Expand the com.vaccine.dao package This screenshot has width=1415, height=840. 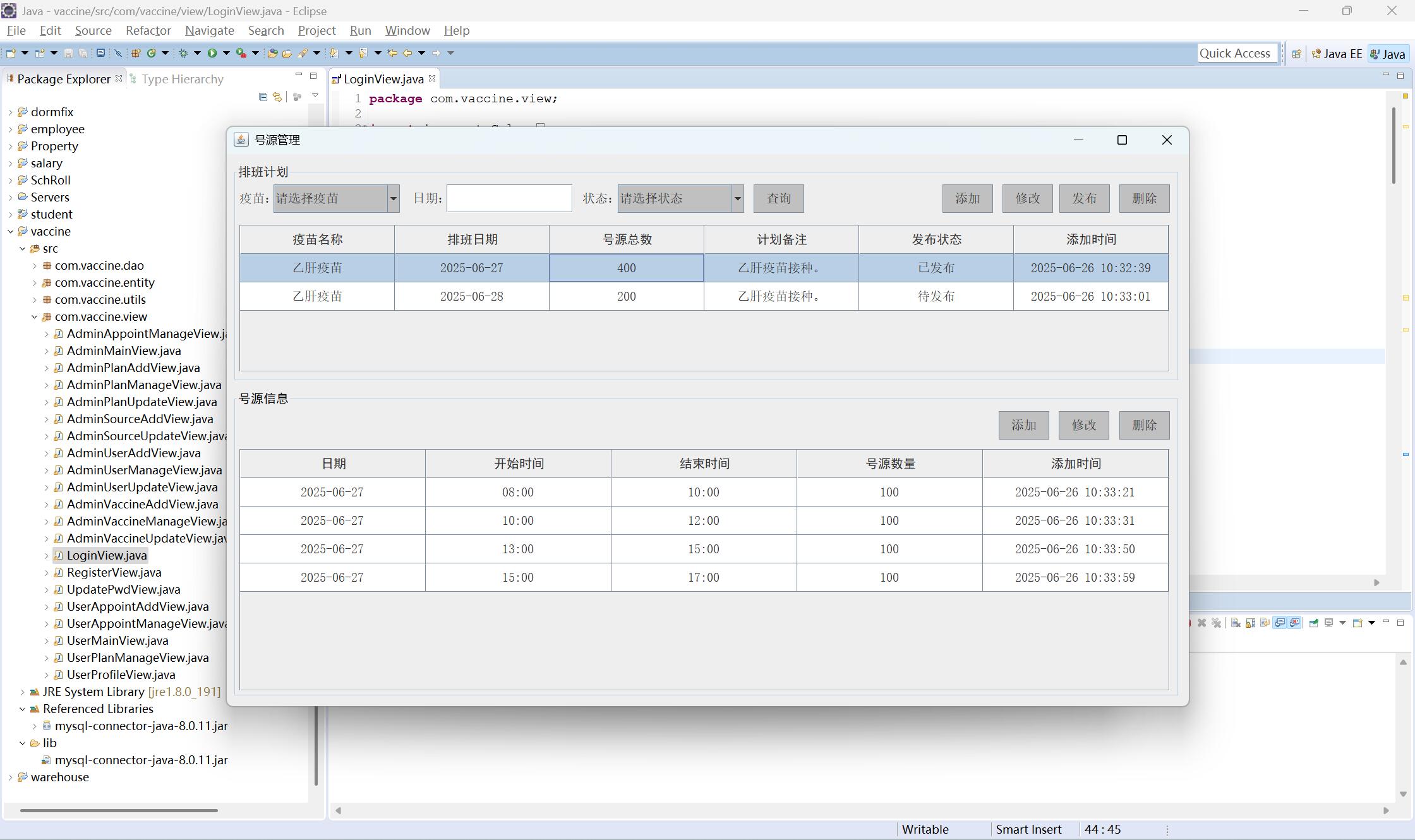pyautogui.click(x=35, y=265)
